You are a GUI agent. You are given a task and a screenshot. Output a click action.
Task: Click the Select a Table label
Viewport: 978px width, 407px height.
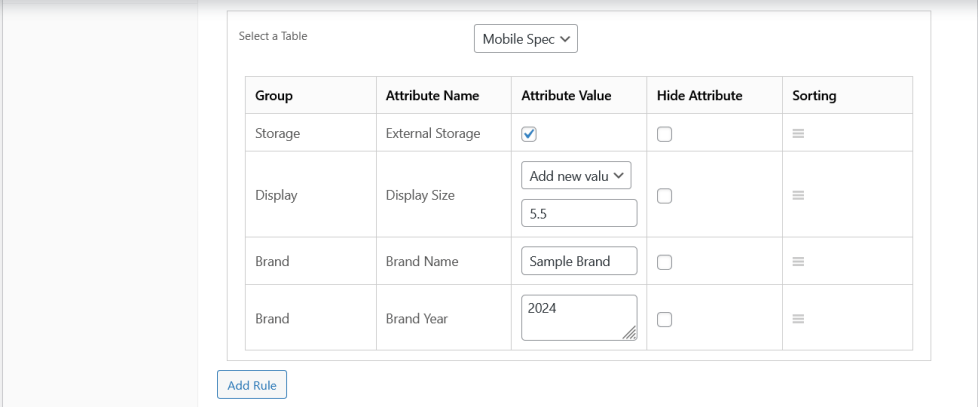click(x=273, y=36)
